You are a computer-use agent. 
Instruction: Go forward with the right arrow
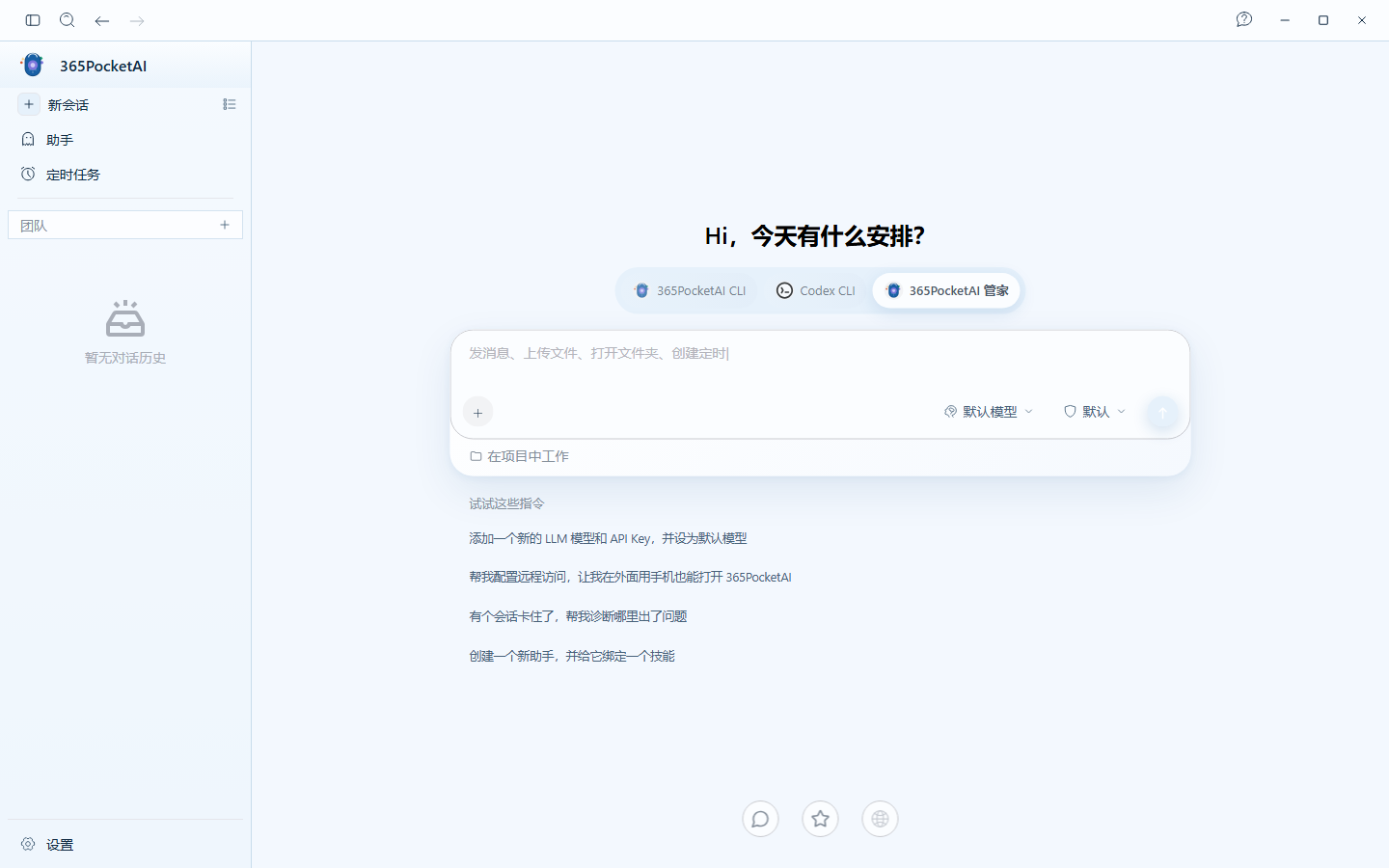[x=137, y=20]
